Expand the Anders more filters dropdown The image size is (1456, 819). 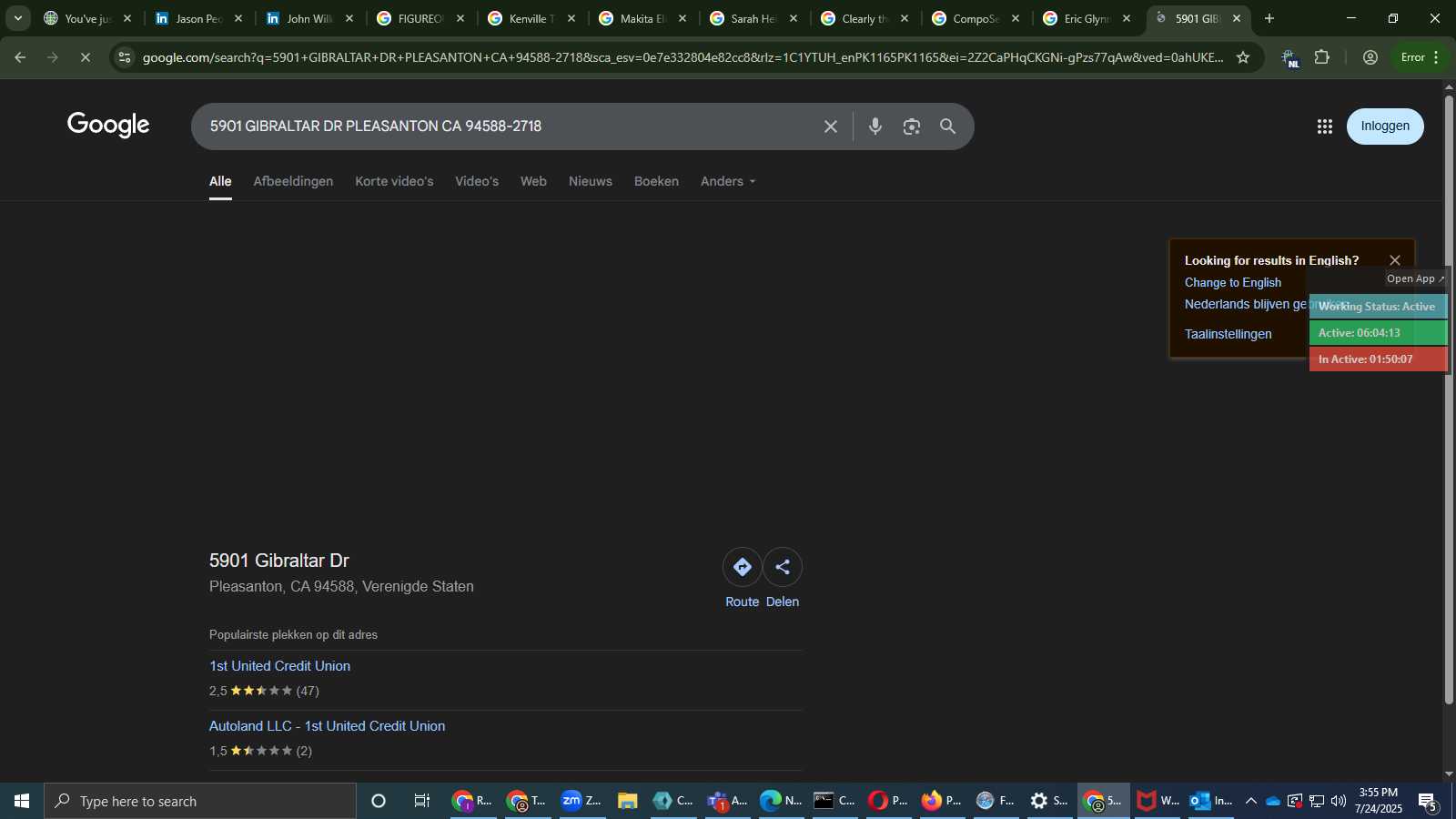[728, 181]
